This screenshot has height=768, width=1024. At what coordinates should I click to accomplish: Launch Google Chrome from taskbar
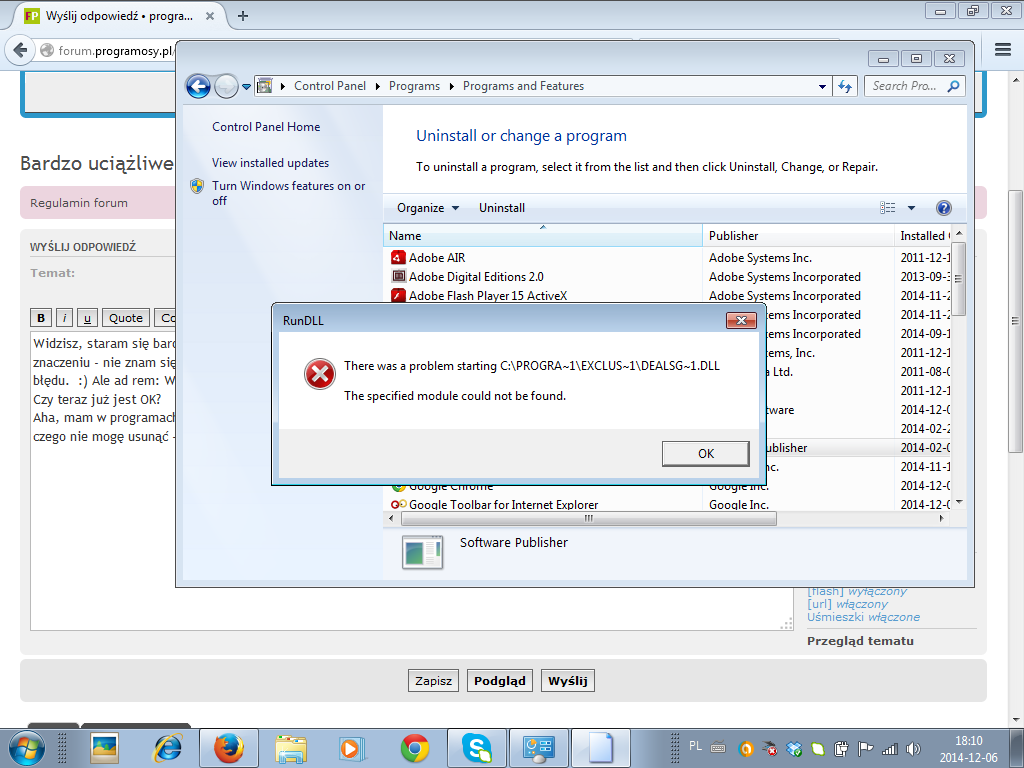415,747
